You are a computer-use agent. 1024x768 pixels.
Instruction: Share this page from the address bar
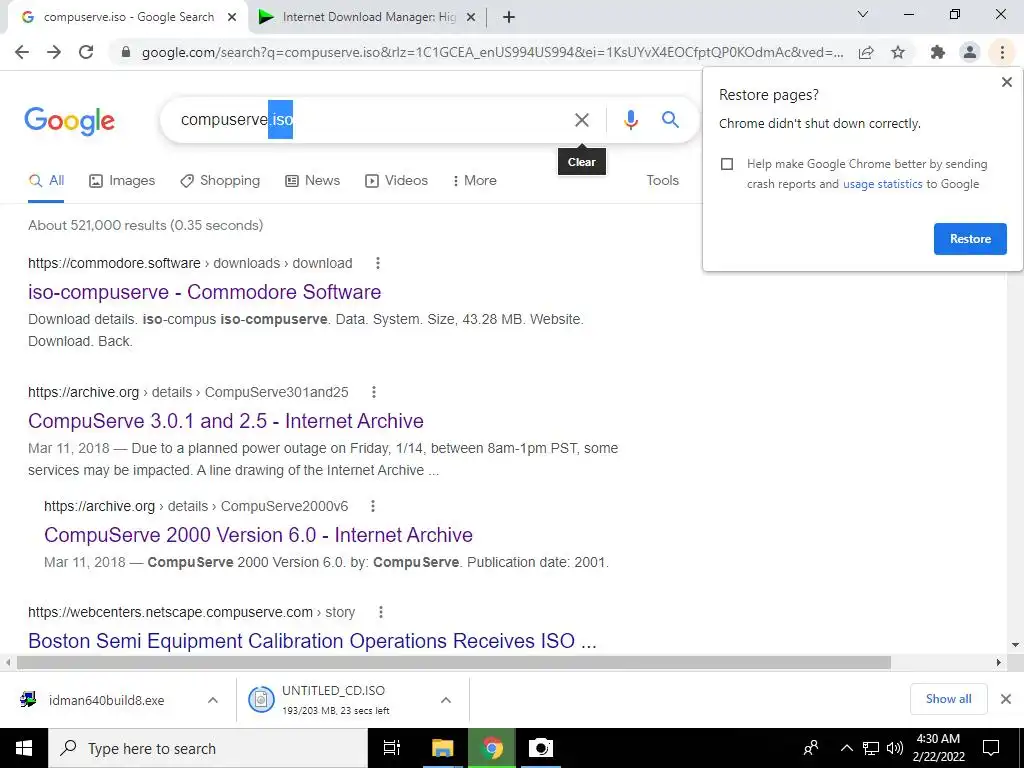[866, 52]
